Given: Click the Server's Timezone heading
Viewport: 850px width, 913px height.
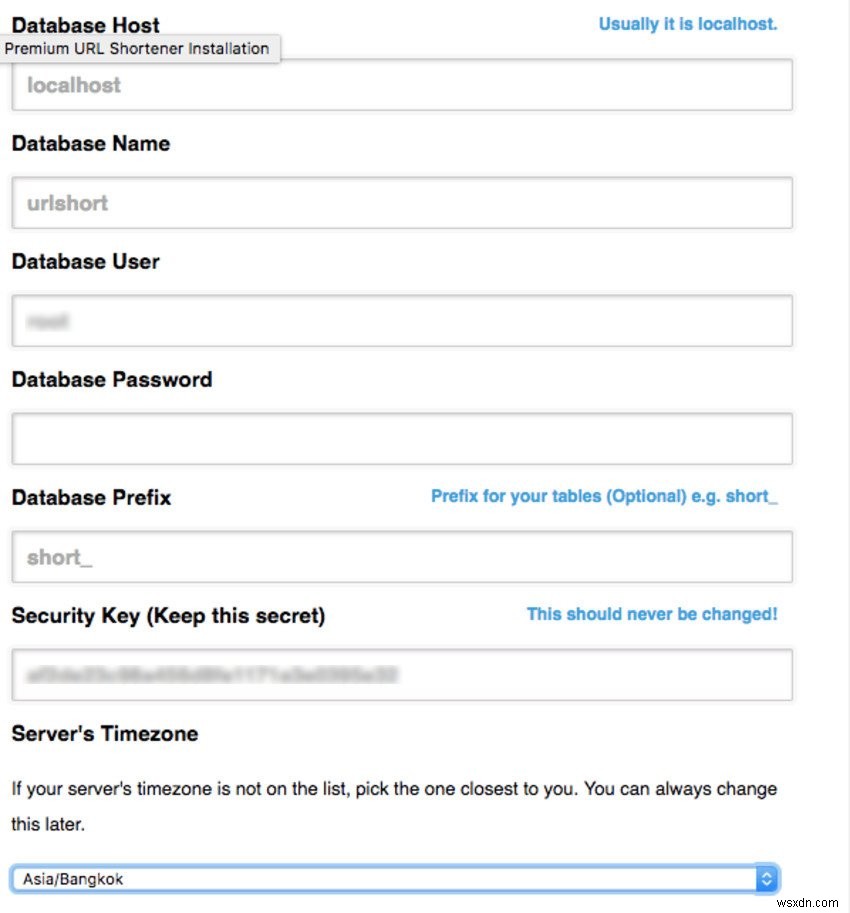Looking at the screenshot, I should (104, 733).
